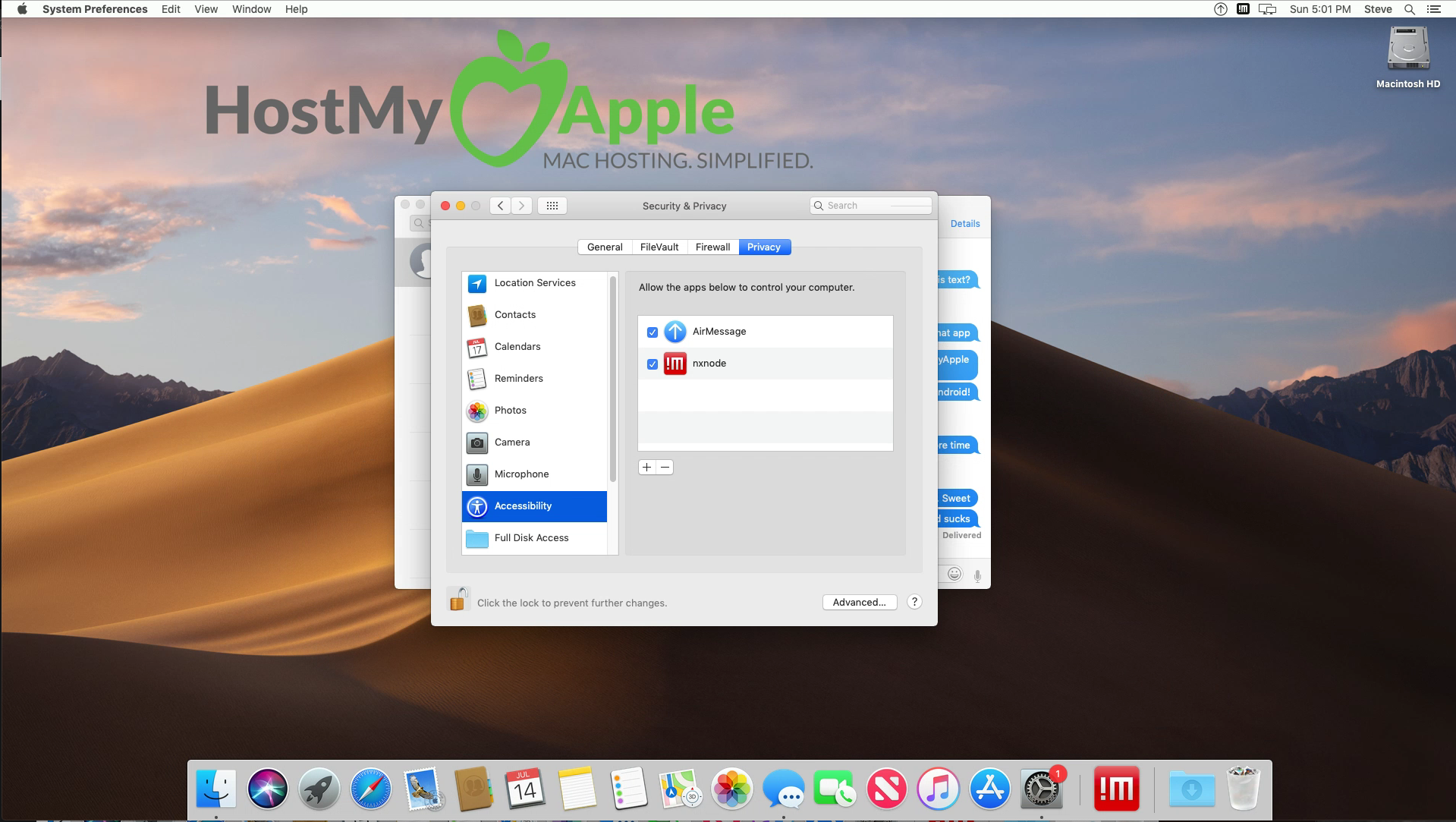Select Photos in privacy list
The image size is (1456, 822).
[x=534, y=411]
